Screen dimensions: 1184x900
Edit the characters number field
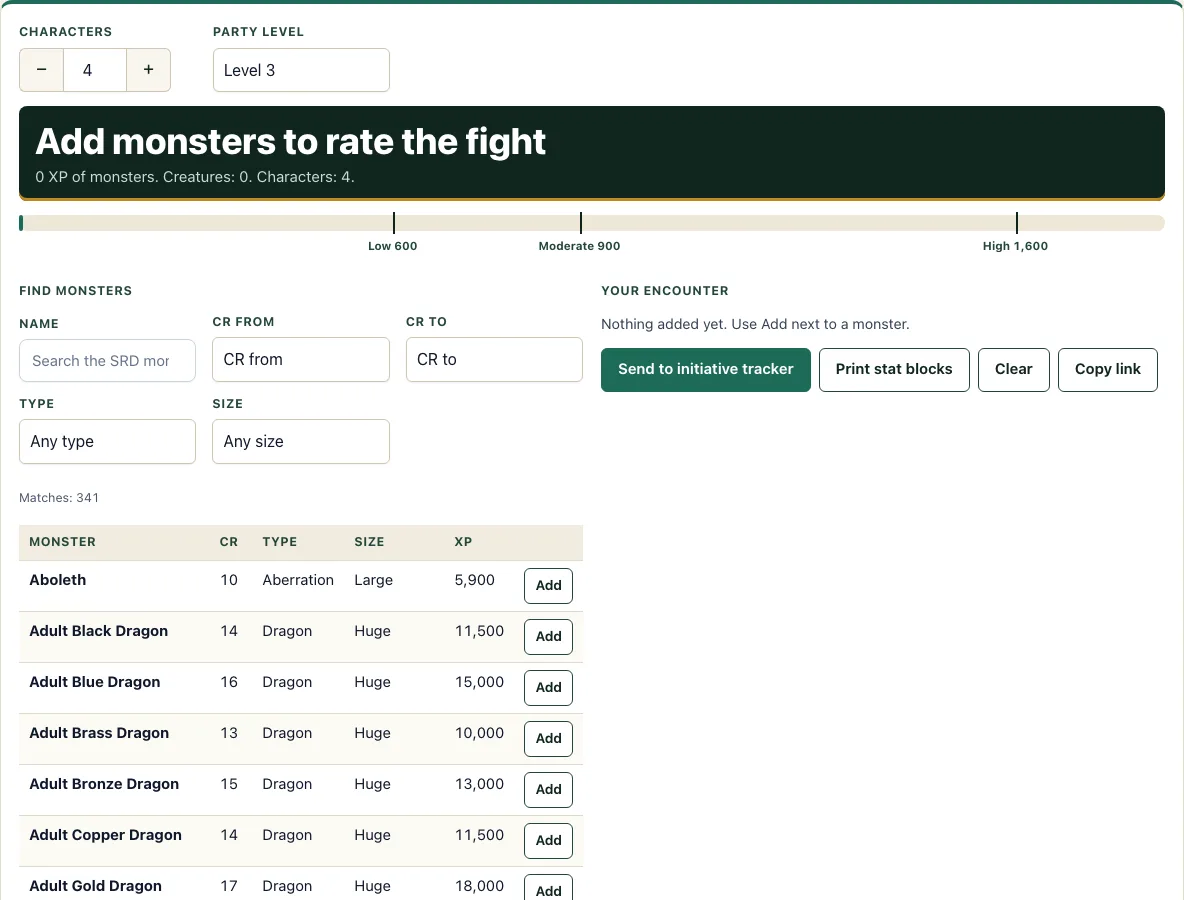(95, 70)
